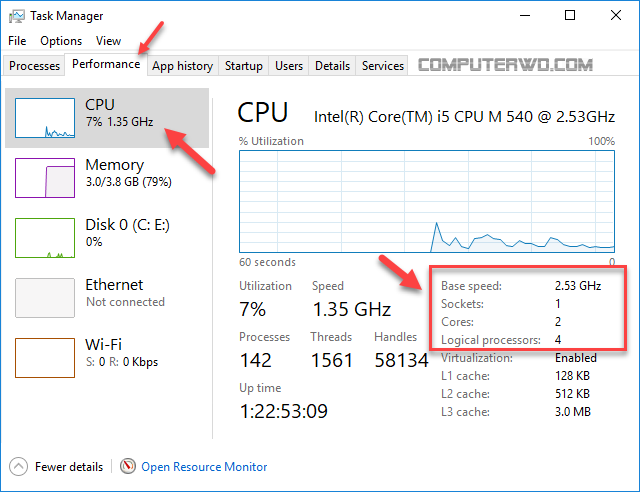The width and height of the screenshot is (640, 492).
Task: Switch to the Details tab
Action: (x=332, y=66)
